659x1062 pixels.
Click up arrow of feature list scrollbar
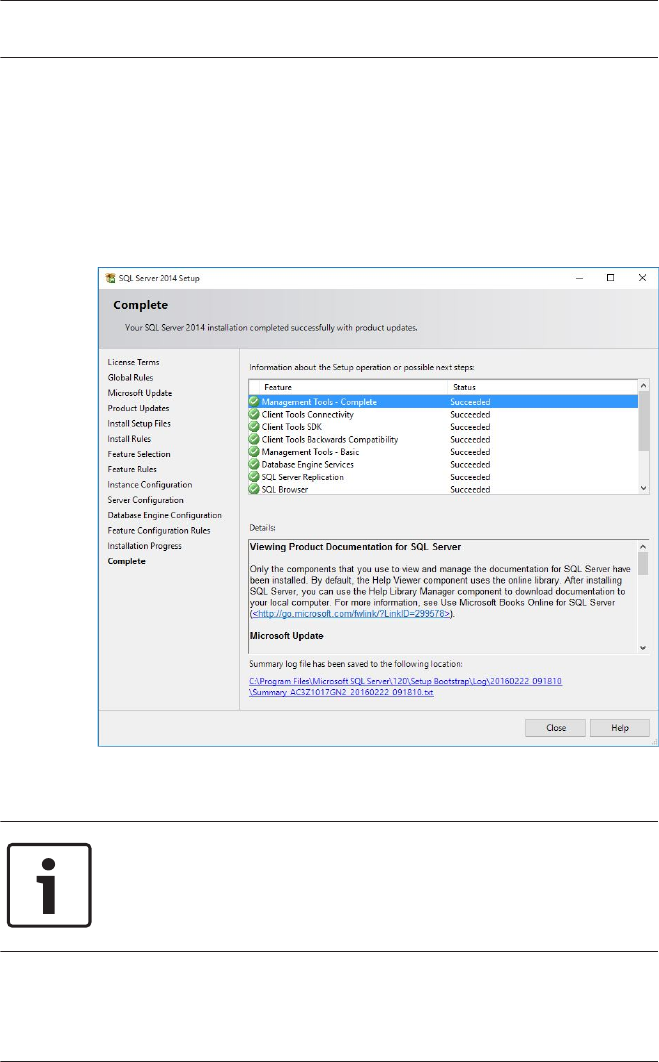(643, 385)
